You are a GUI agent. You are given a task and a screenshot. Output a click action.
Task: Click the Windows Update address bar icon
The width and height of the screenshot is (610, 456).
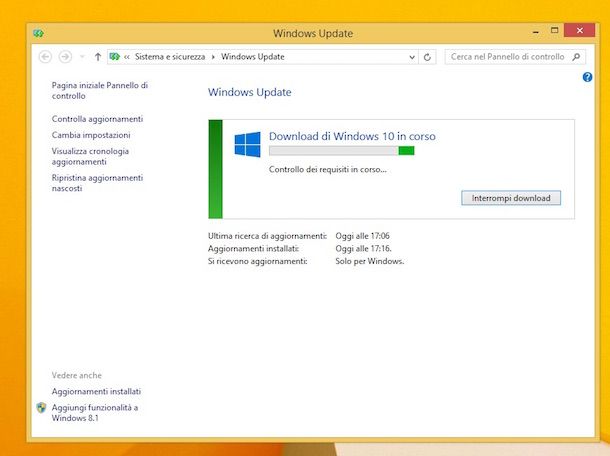coord(114,57)
